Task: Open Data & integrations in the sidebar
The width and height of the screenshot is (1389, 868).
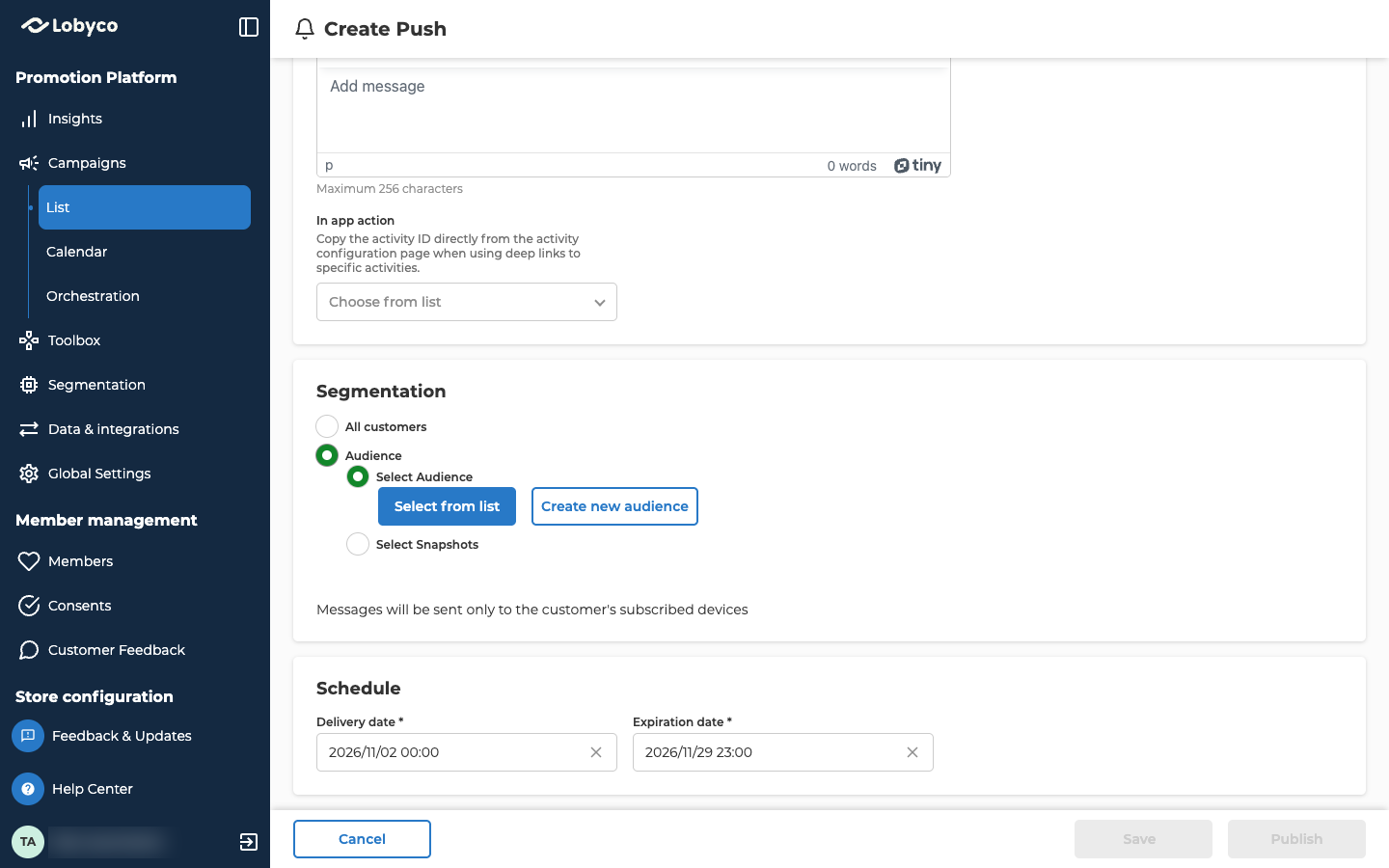Action: [x=135, y=429]
